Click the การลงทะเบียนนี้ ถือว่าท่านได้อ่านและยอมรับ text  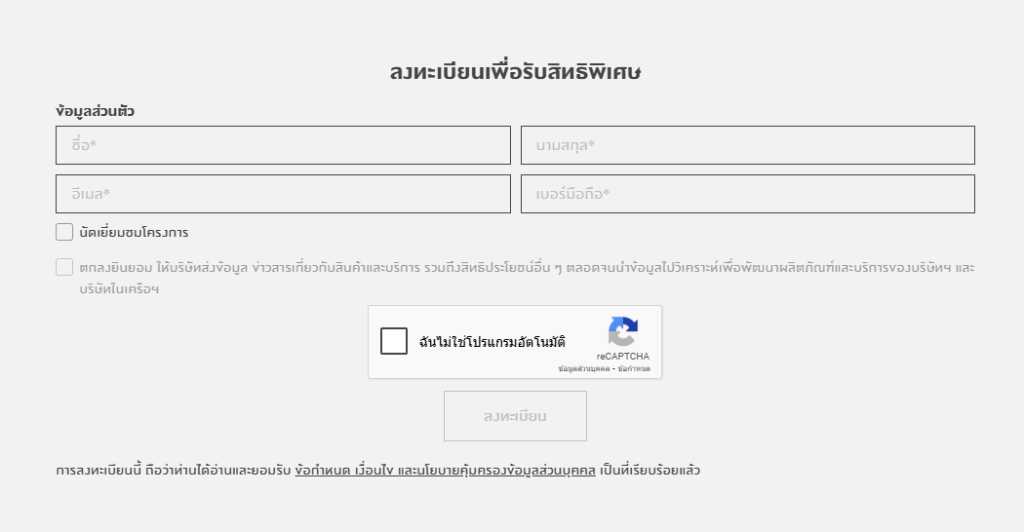pyautogui.click(x=173, y=470)
